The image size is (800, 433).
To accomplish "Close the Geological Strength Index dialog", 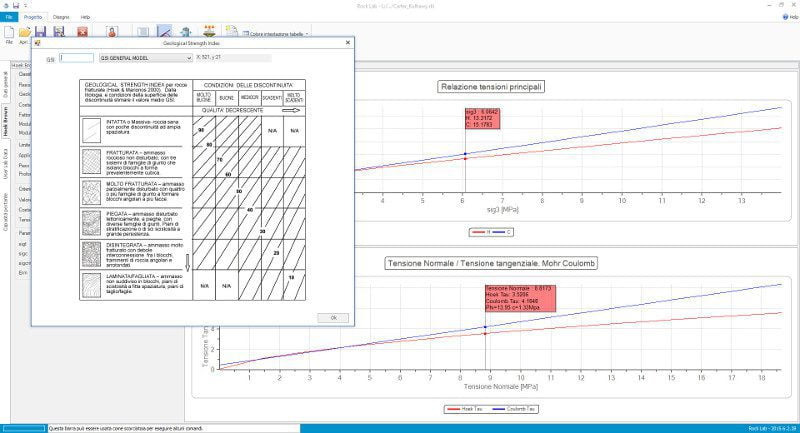I will click(x=347, y=43).
